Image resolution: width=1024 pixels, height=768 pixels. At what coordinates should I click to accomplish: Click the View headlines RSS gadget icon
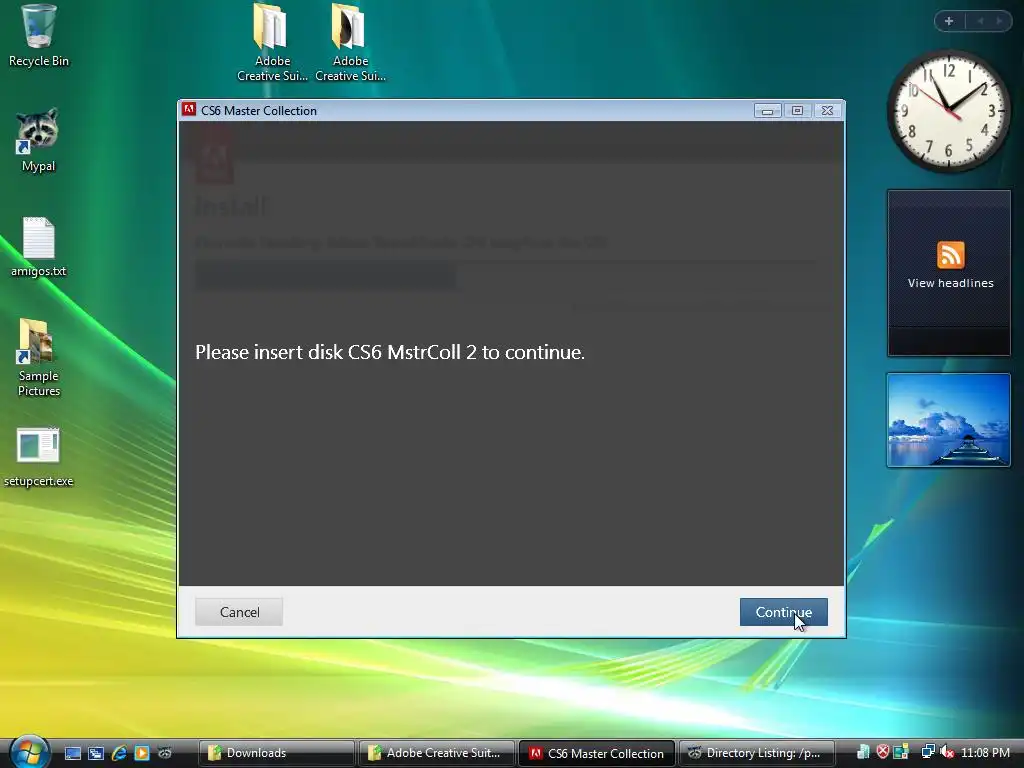pyautogui.click(x=950, y=255)
